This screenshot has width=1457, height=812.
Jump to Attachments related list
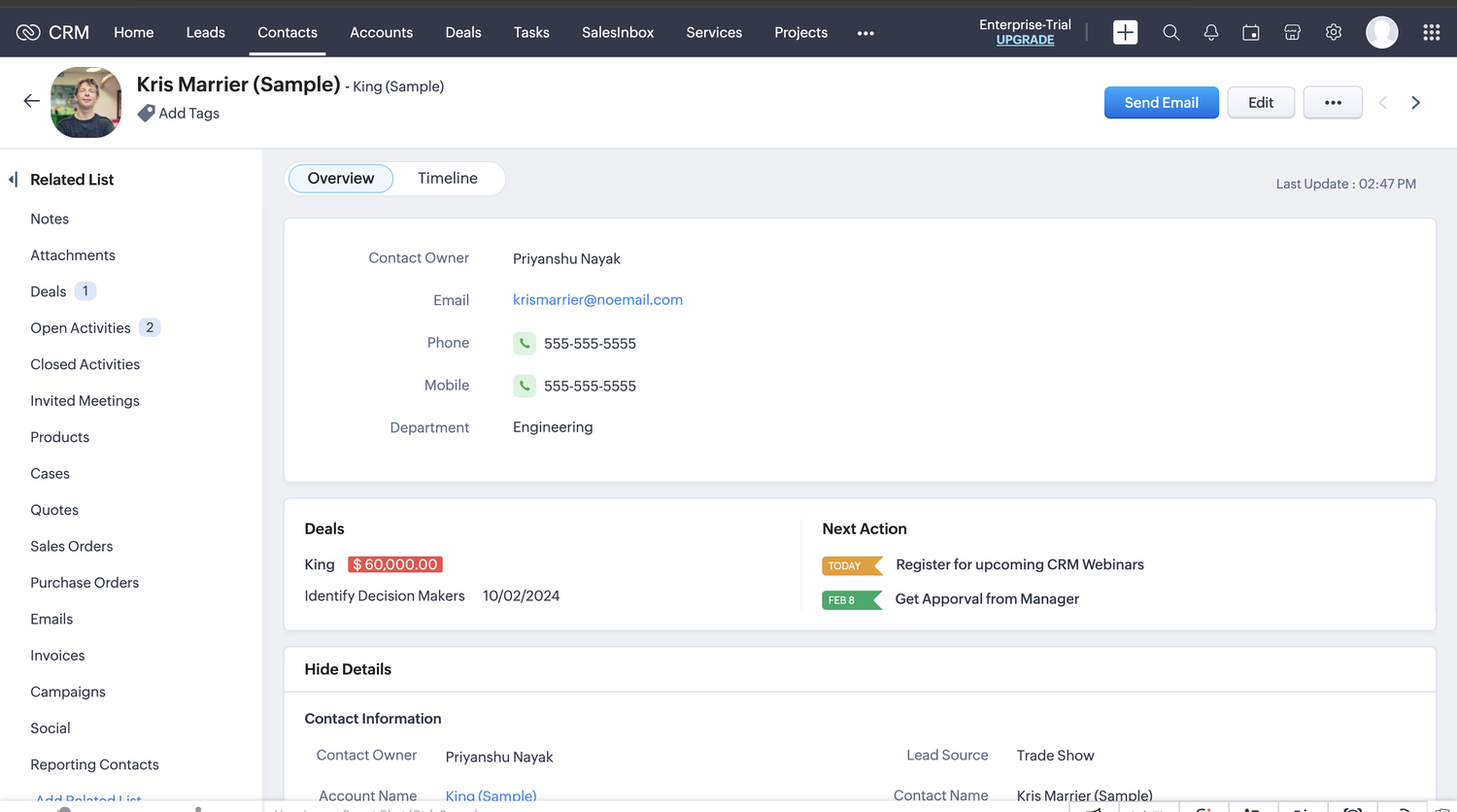[73, 255]
